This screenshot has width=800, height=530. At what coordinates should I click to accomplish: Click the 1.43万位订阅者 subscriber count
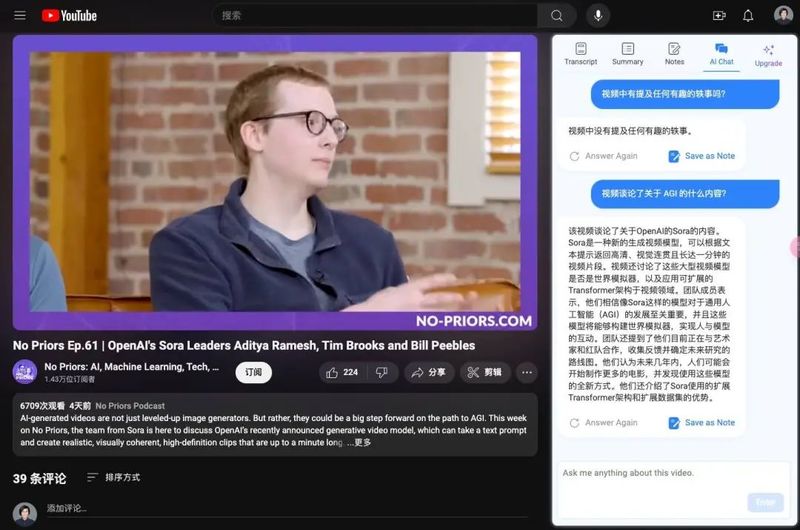click(x=69, y=380)
